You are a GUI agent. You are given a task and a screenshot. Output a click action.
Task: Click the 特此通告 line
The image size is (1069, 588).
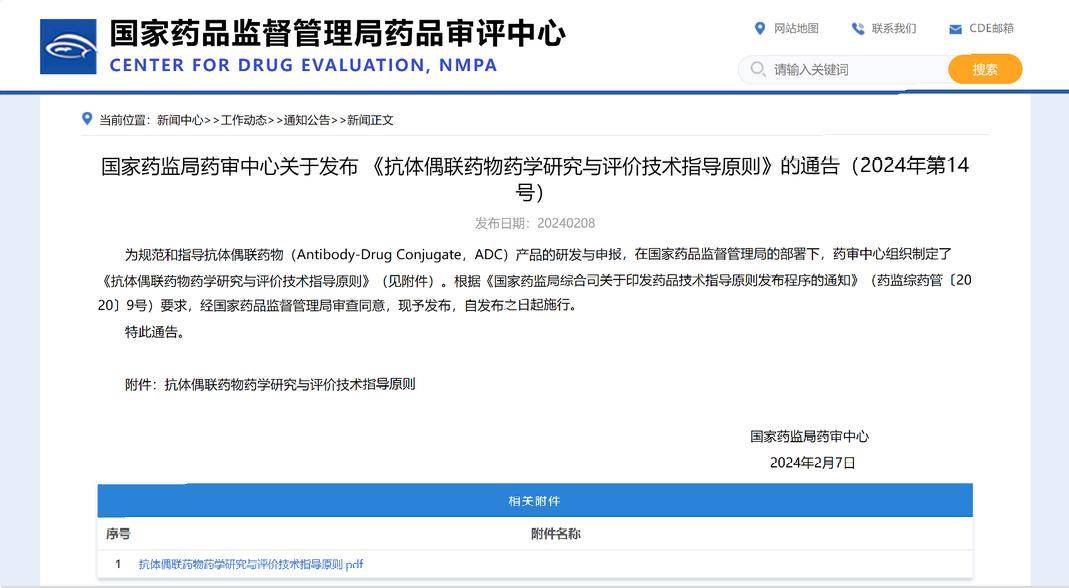(x=154, y=332)
